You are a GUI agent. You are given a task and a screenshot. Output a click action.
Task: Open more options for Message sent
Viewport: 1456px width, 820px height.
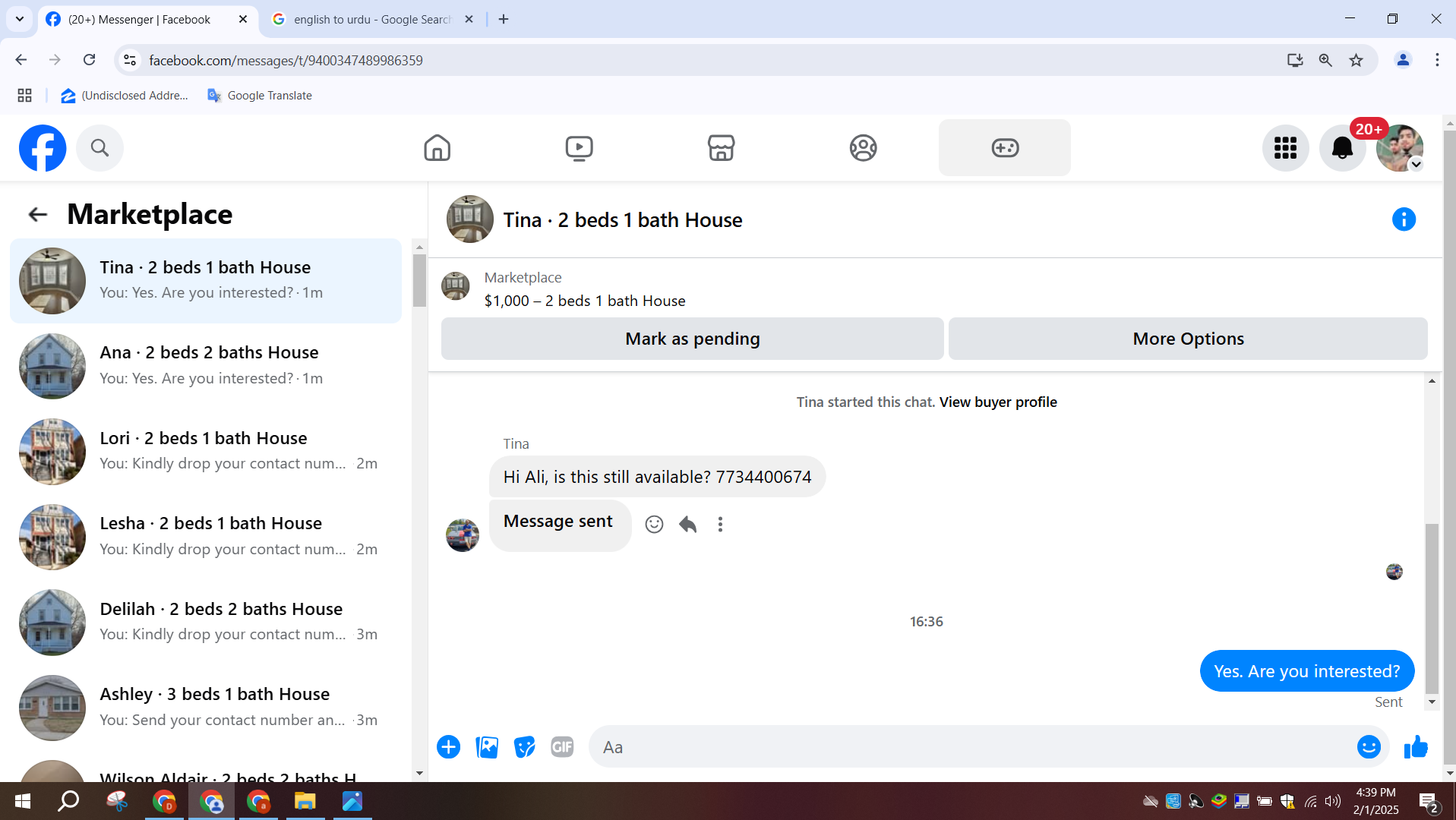tap(720, 525)
